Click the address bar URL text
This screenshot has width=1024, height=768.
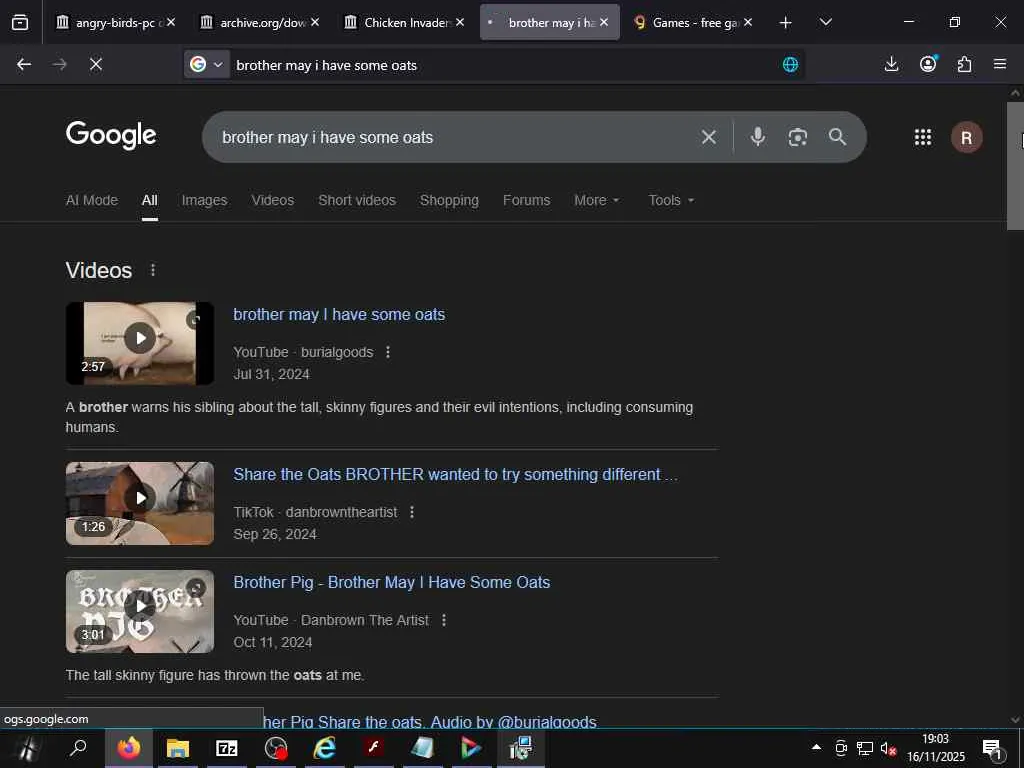(327, 65)
